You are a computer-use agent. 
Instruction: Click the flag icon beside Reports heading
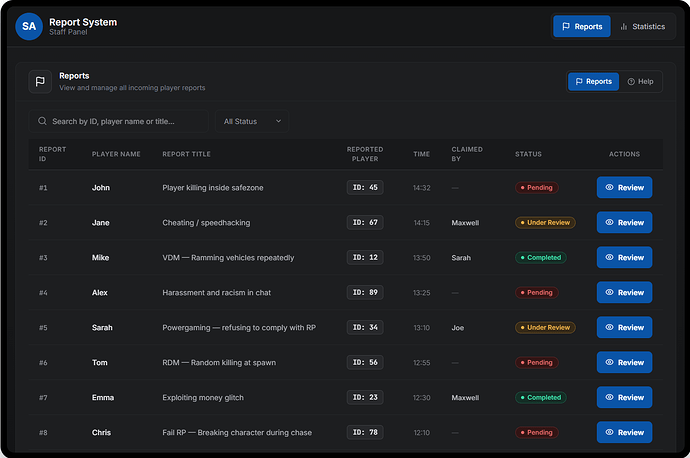[x=40, y=82]
